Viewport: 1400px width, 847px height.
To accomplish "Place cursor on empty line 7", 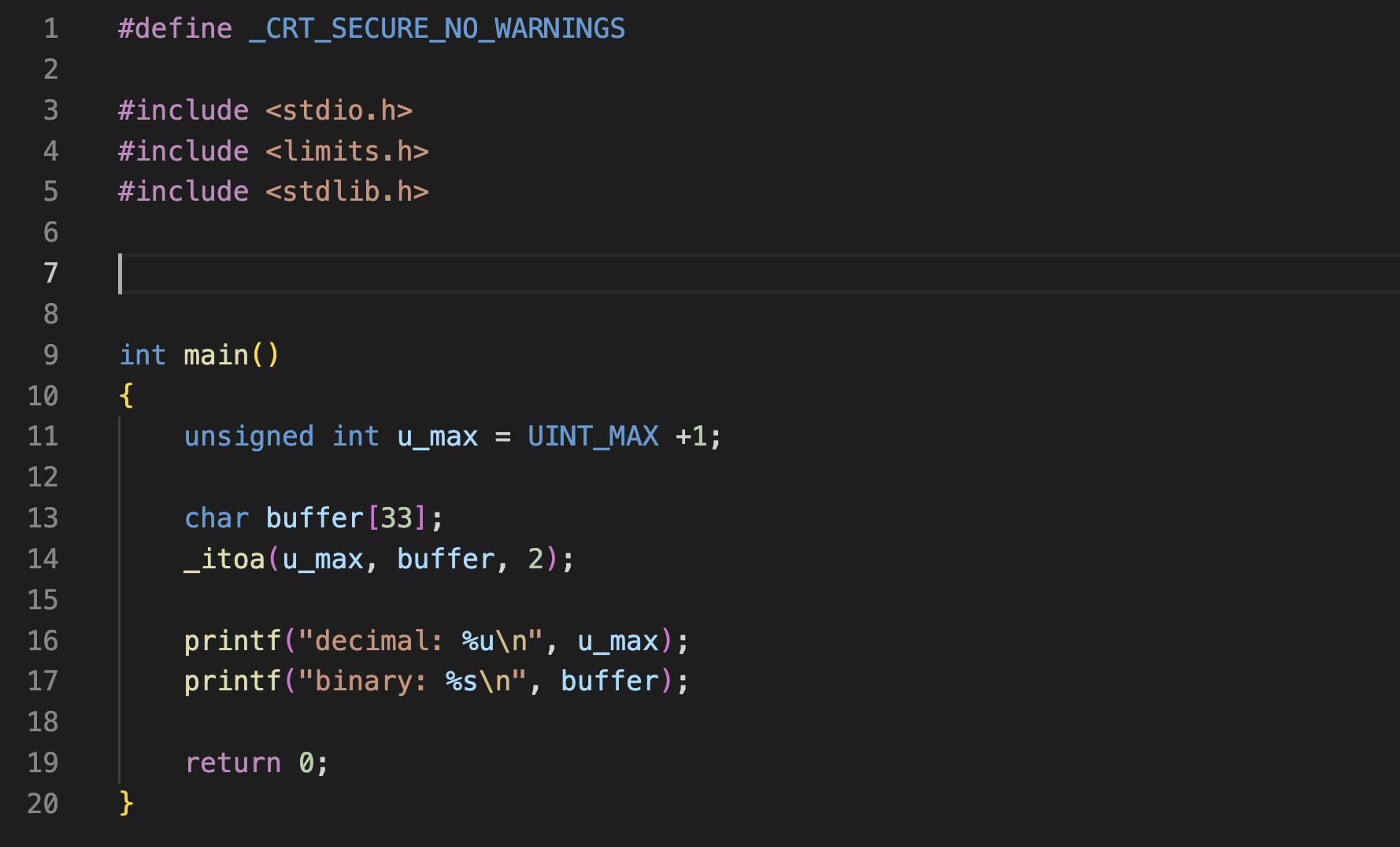I will (x=759, y=273).
